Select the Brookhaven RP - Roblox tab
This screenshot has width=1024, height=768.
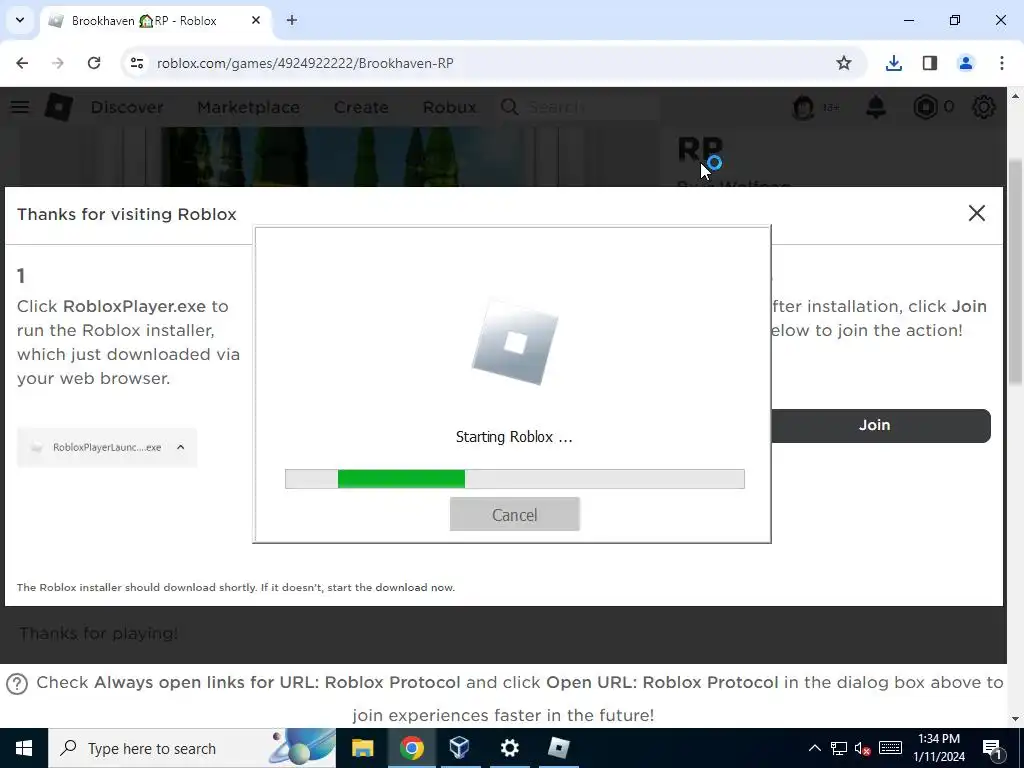coord(155,21)
